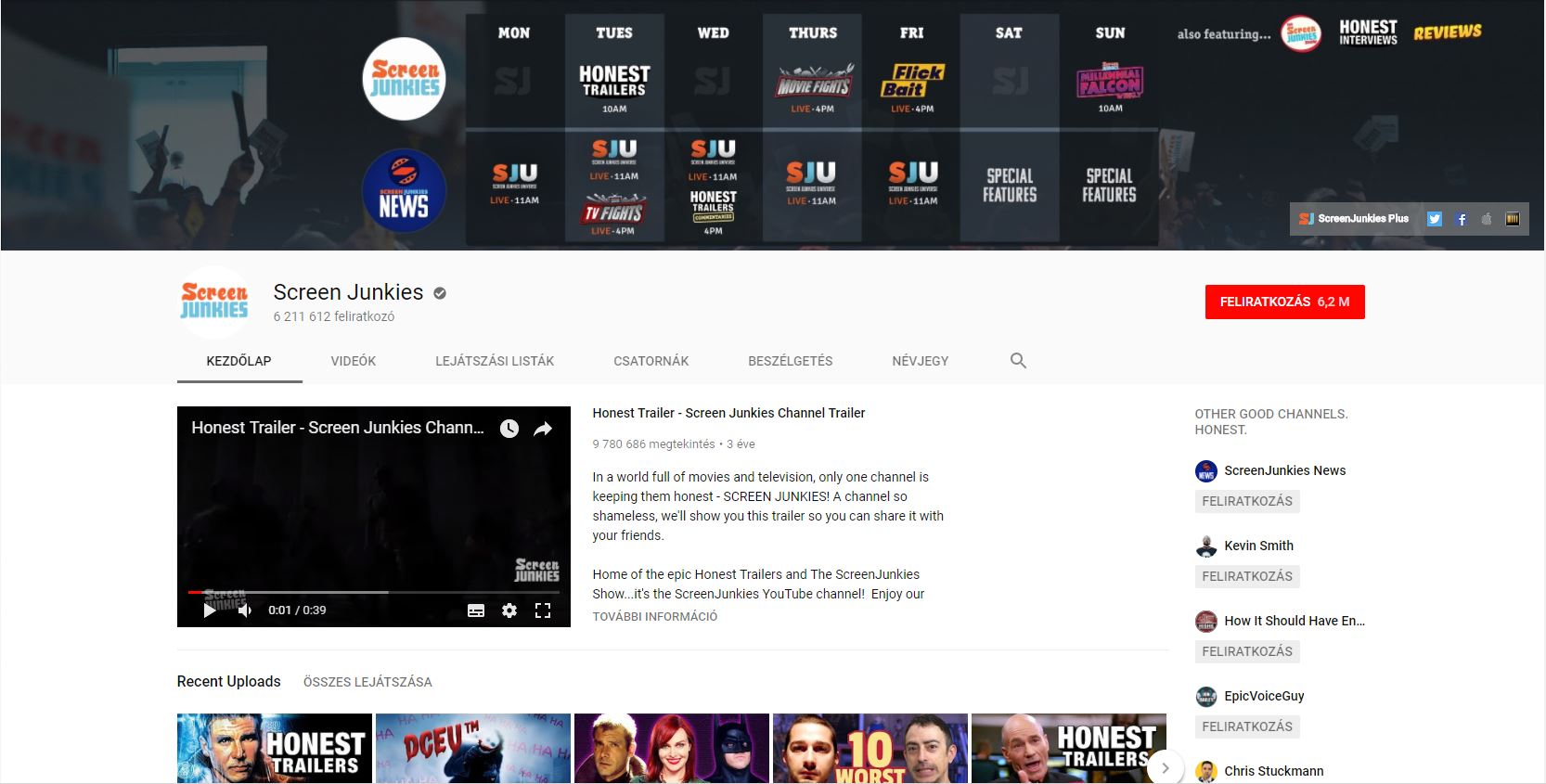Click the subscriber count '6 211 612 feliratkozó'

[333, 316]
